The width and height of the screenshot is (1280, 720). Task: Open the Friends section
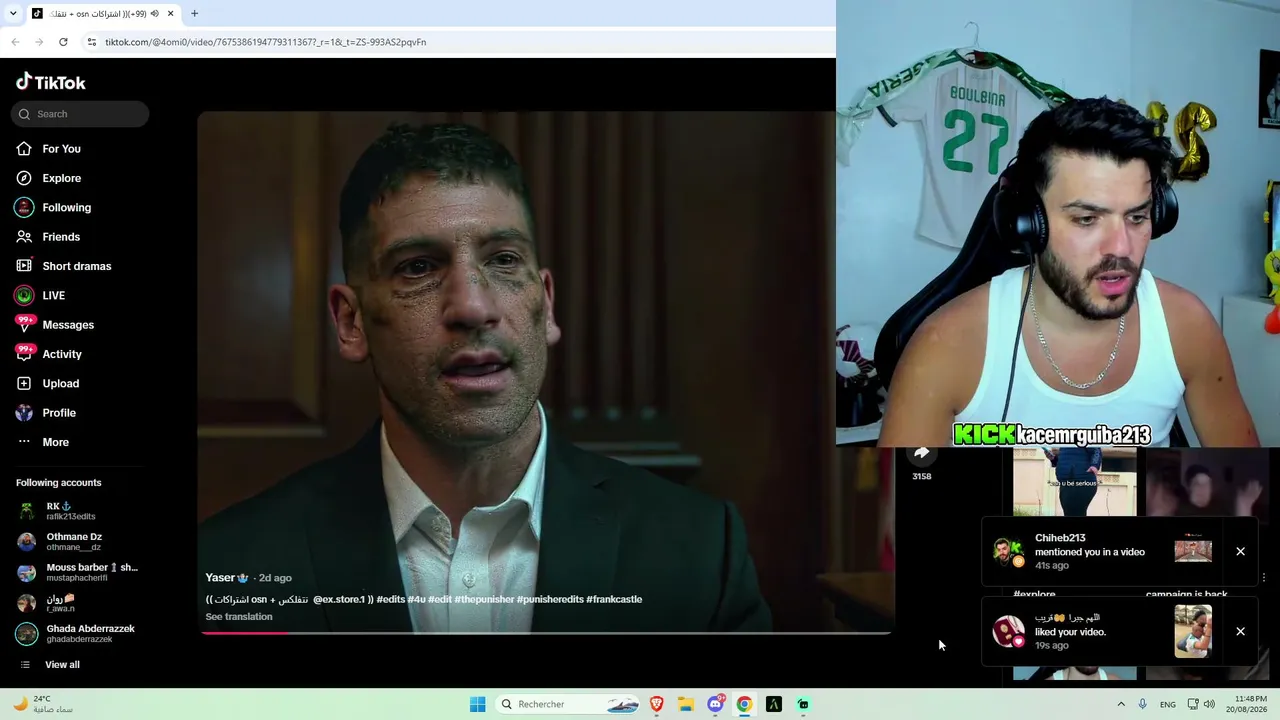[x=61, y=237]
